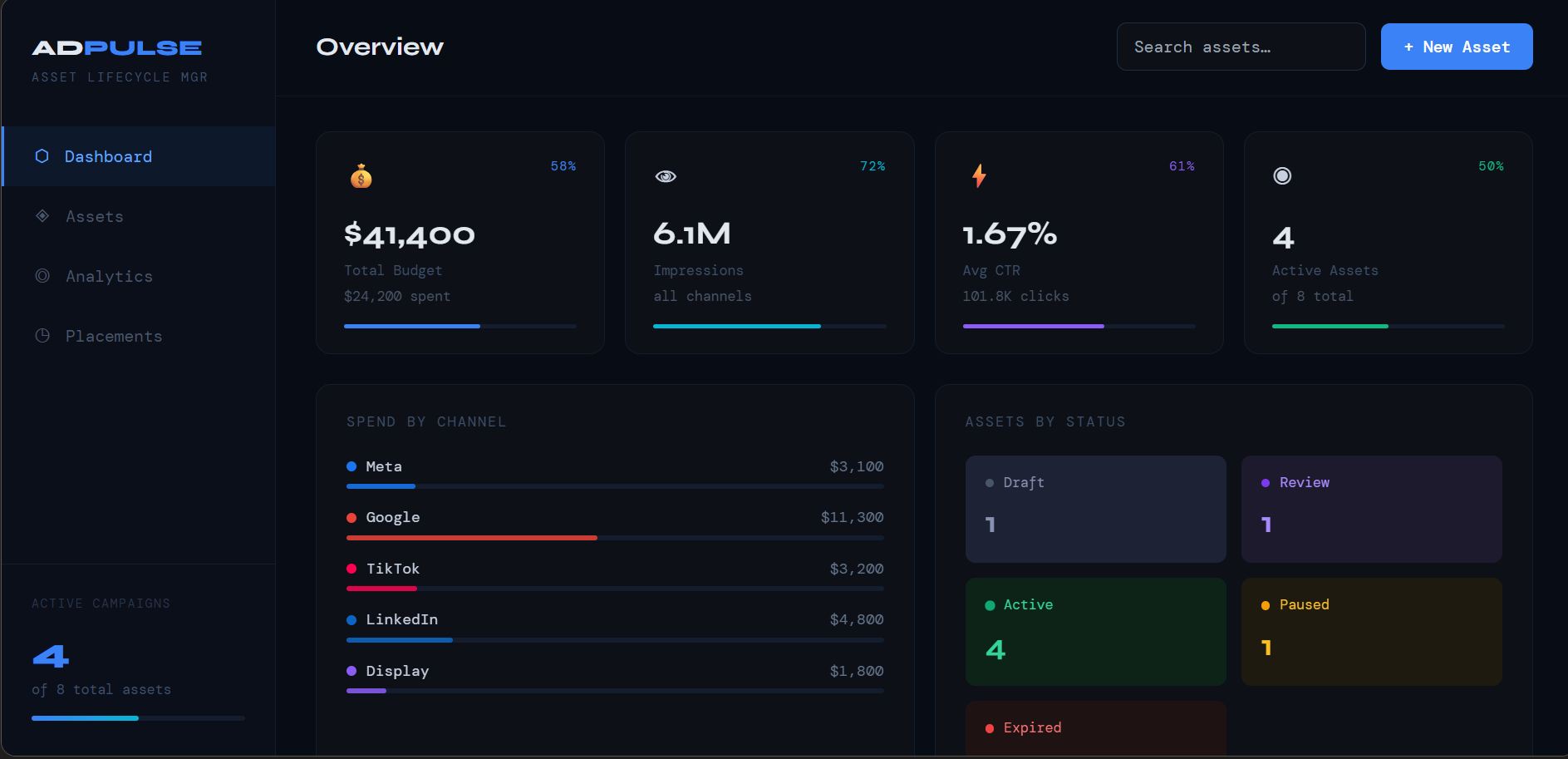1568x759 pixels.
Task: Switch to the Placements section
Action: pyautogui.click(x=114, y=336)
